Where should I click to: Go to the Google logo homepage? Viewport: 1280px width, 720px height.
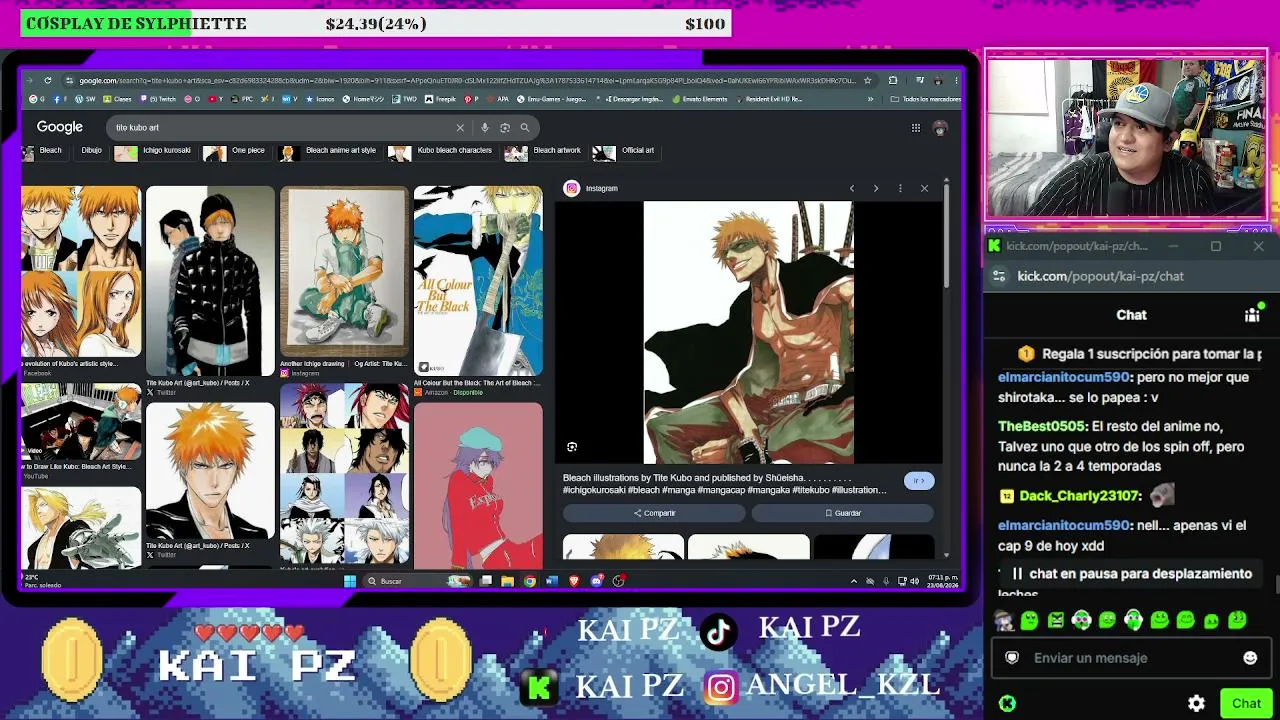[x=60, y=127]
